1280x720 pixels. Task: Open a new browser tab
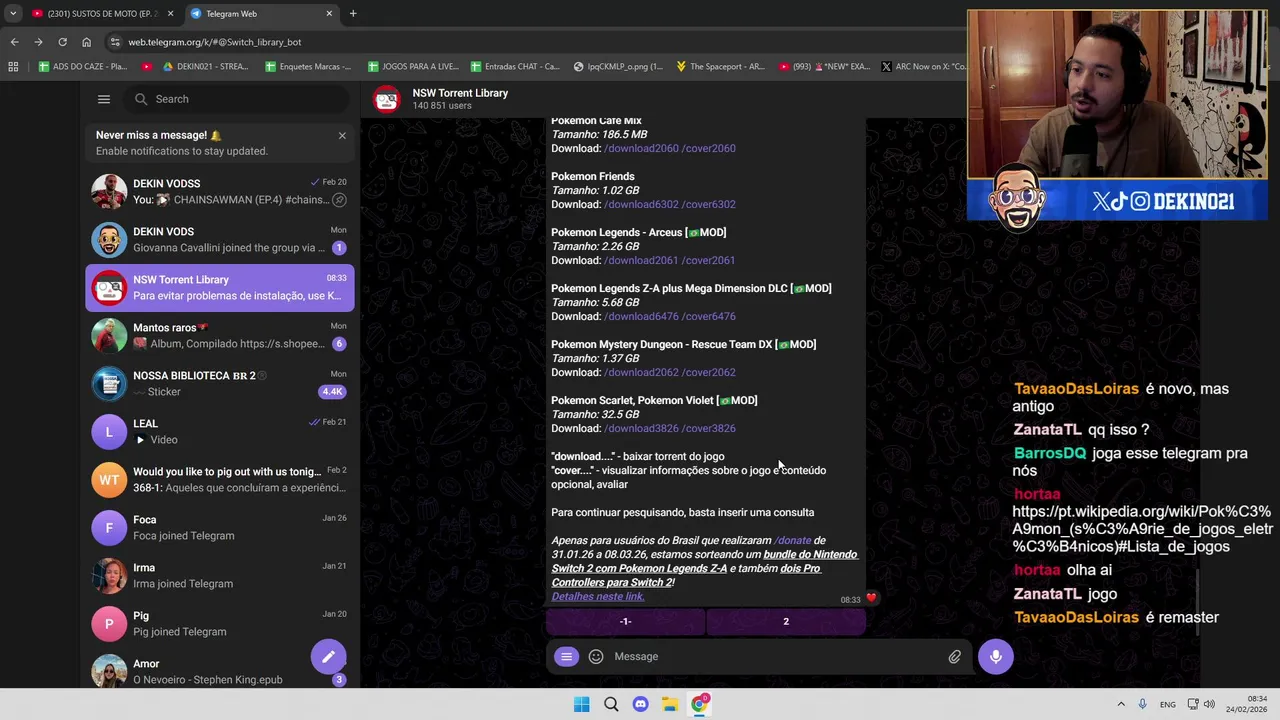coord(353,13)
